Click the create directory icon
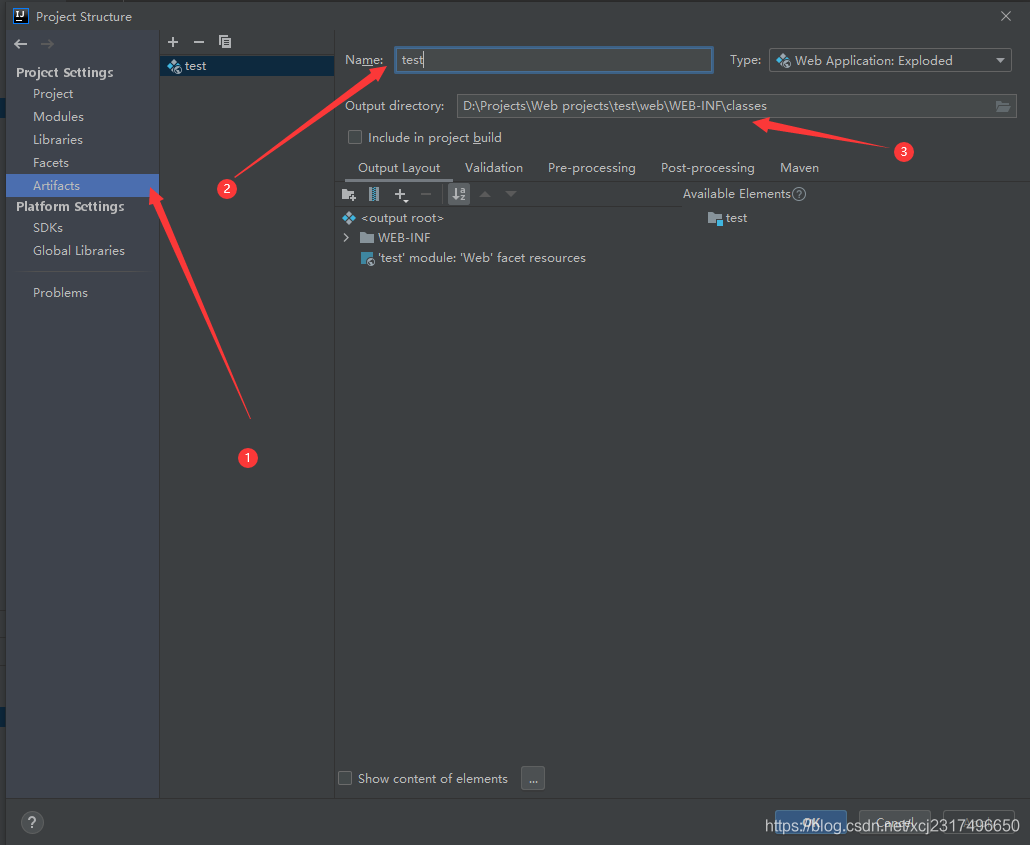Viewport: 1030px width, 845px height. [349, 194]
